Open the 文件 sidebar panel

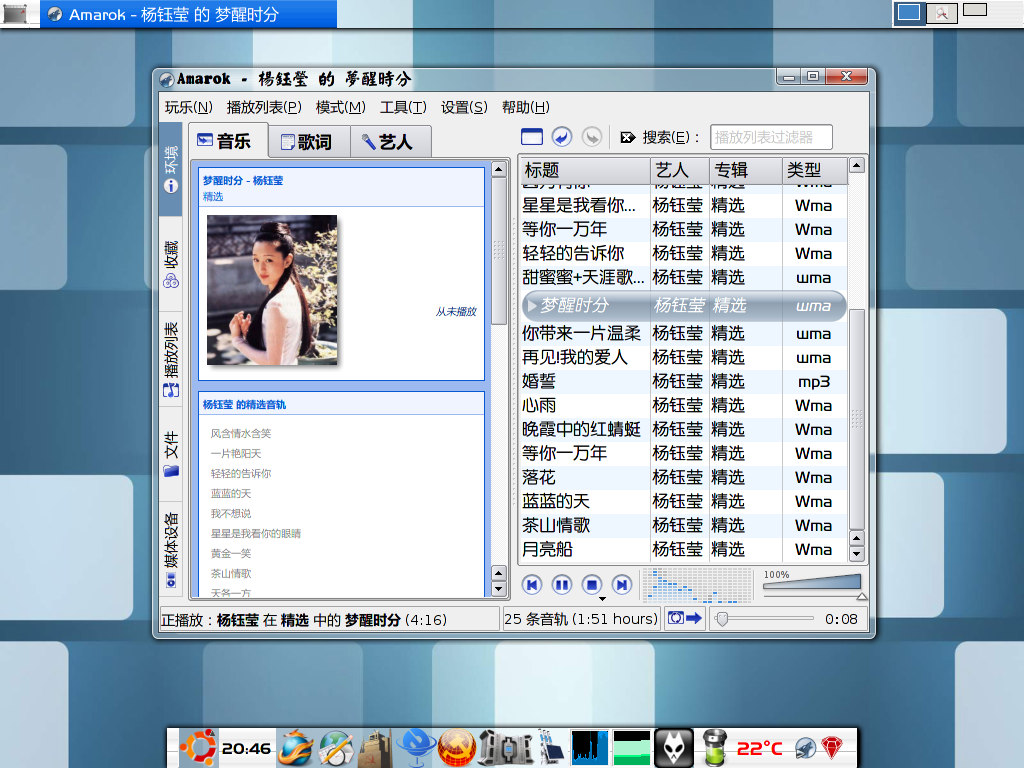pyautogui.click(x=170, y=453)
